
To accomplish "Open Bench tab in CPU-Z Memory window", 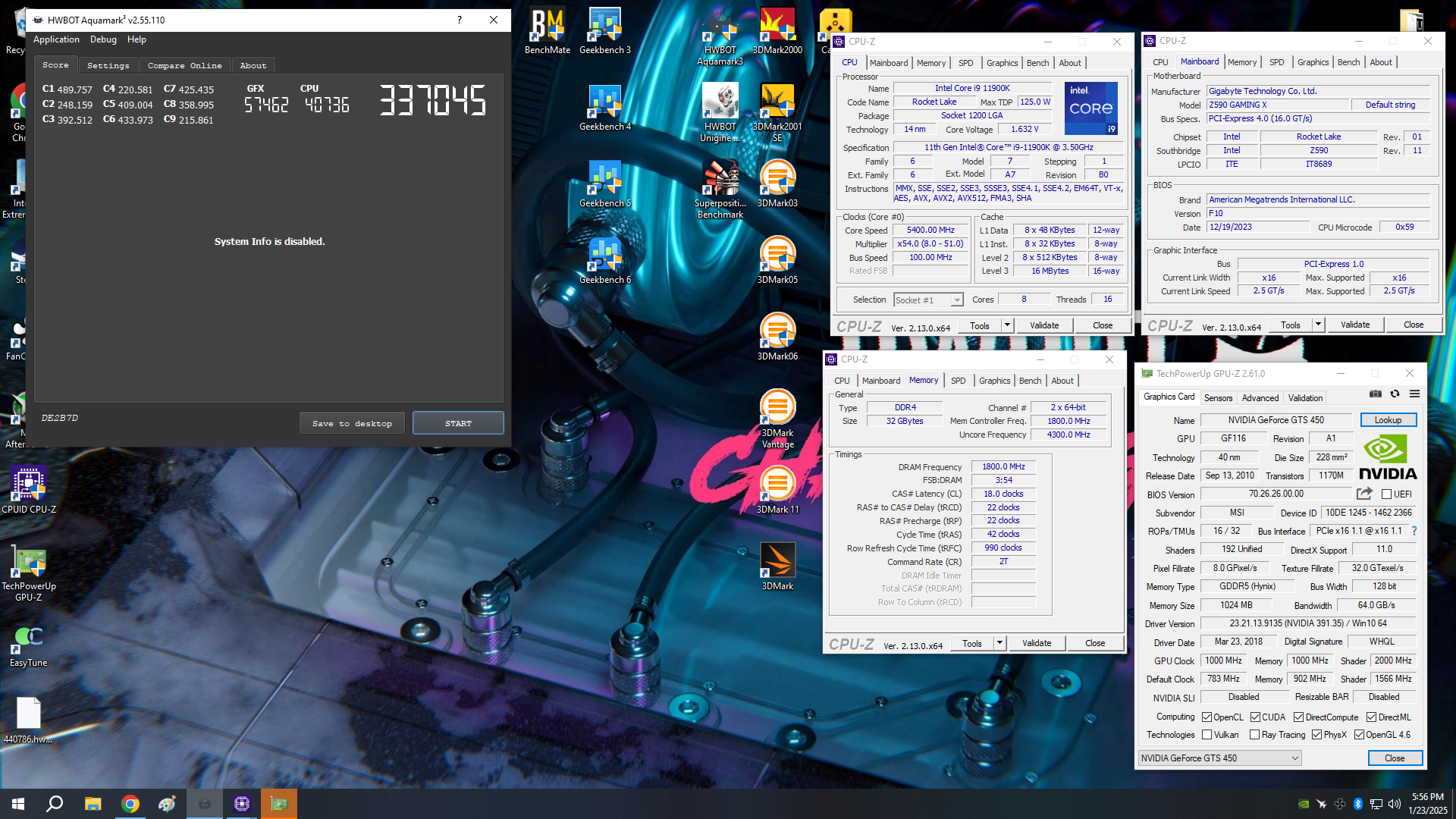I will pos(1030,381).
